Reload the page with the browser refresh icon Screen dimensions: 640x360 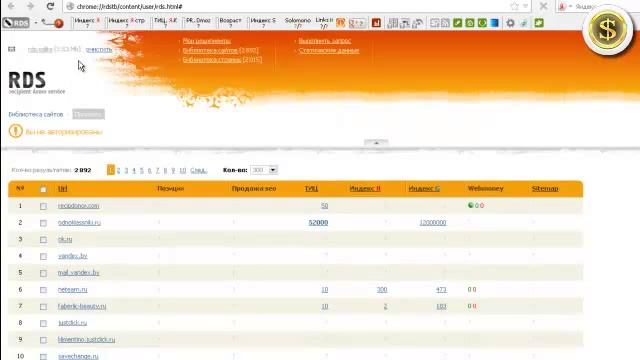click(x=50, y=6)
